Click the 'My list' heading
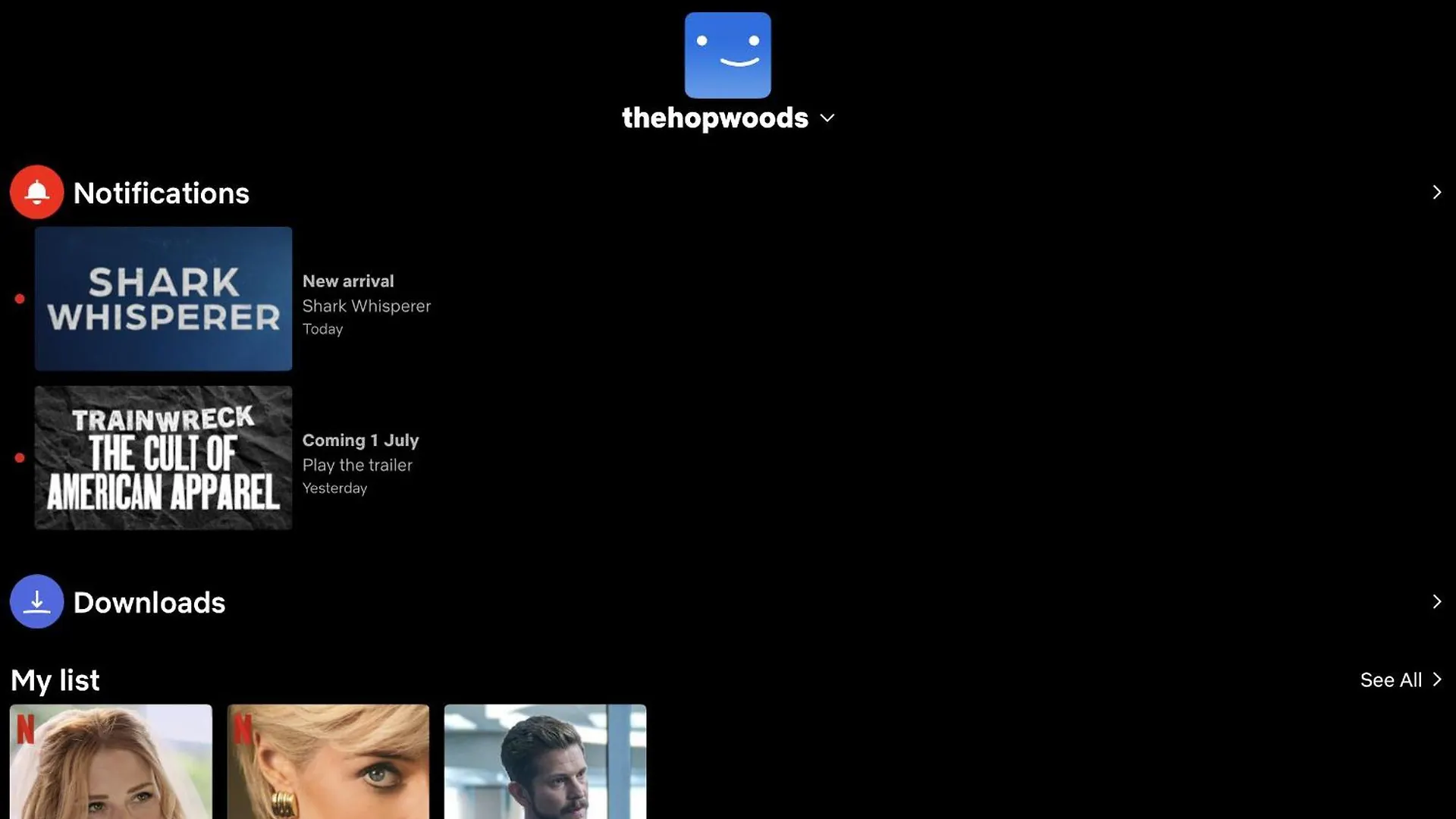 click(x=55, y=680)
